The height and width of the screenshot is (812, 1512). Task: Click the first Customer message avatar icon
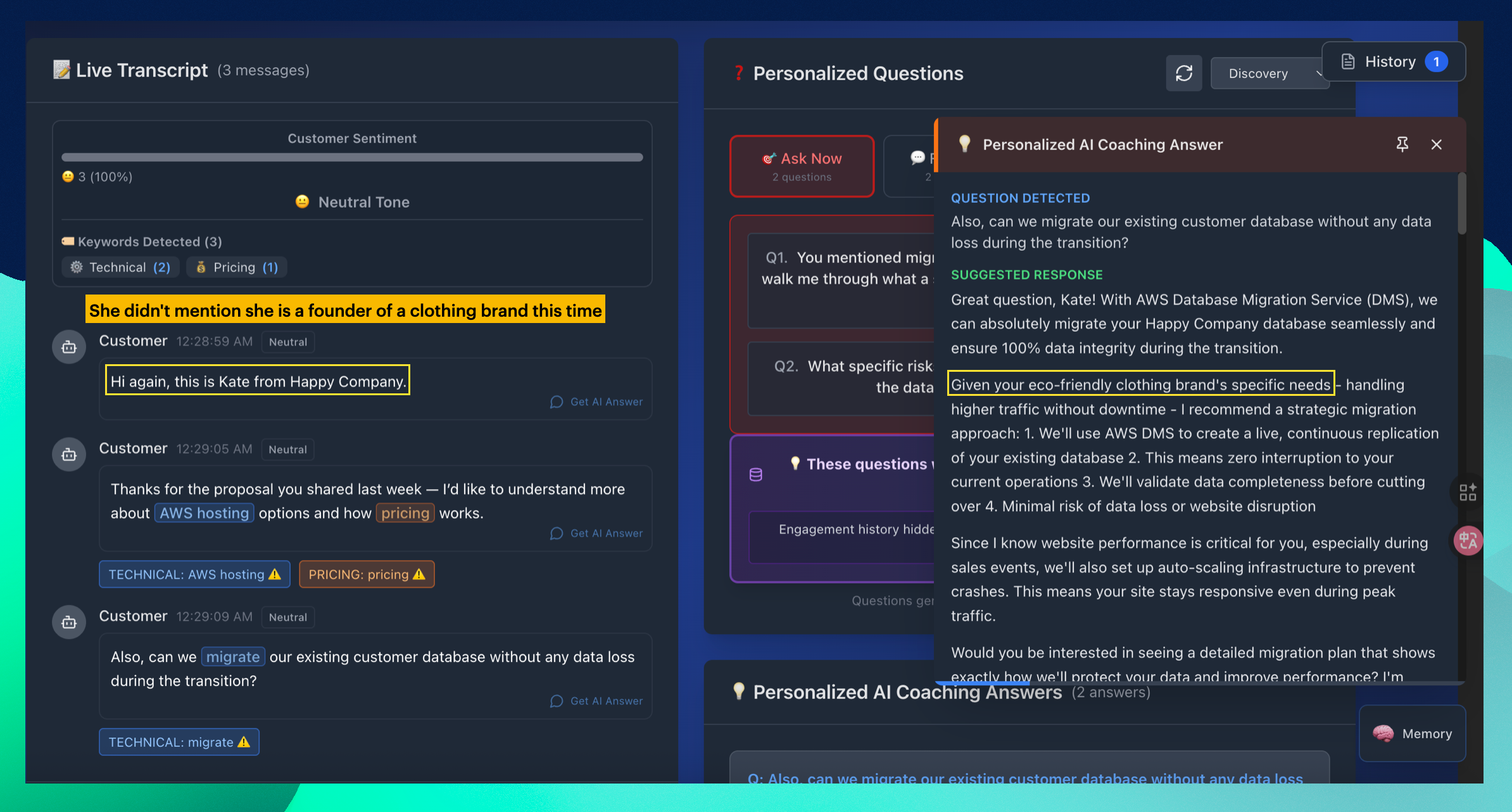[69, 347]
